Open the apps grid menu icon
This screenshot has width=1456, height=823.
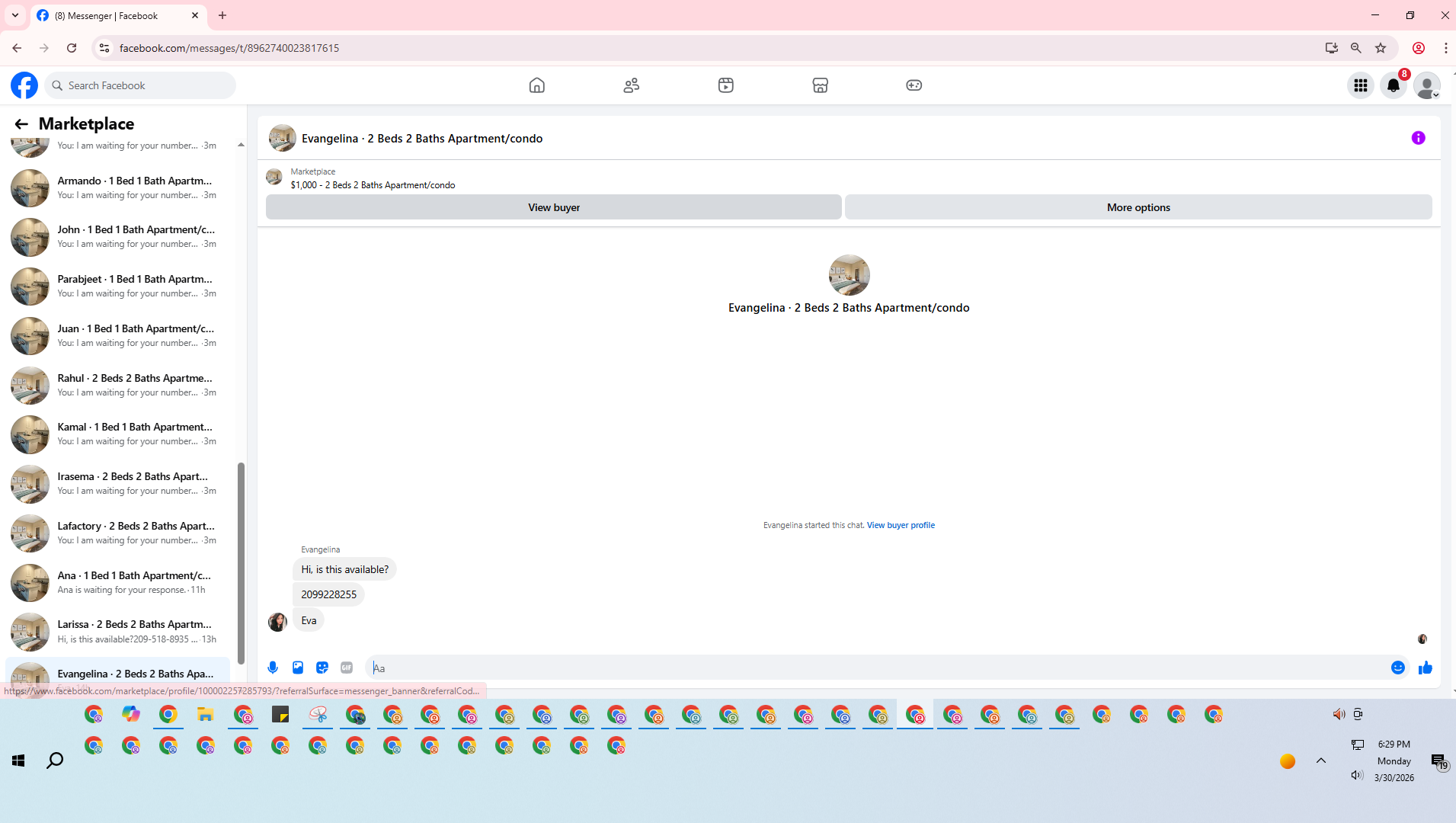[1360, 85]
